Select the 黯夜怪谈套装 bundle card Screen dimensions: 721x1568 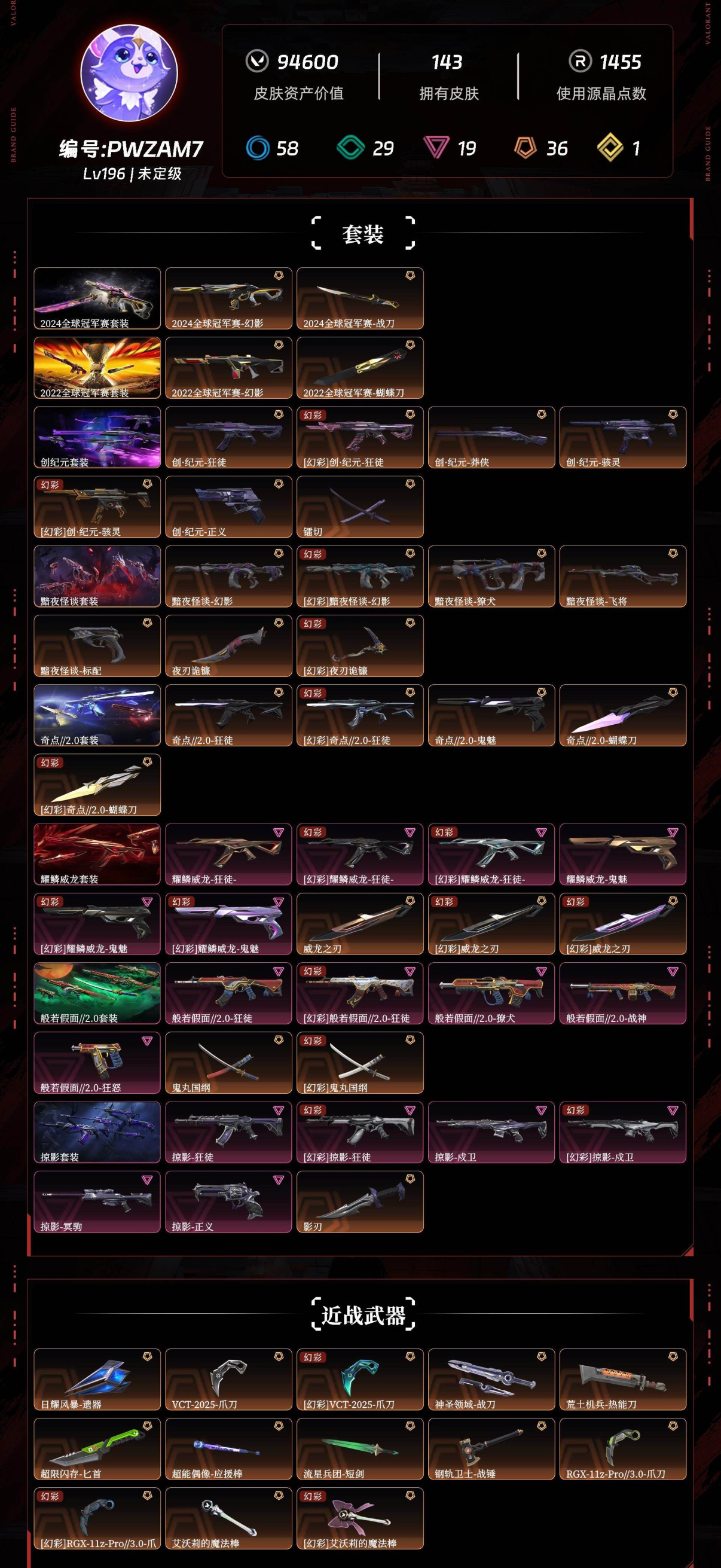pos(97,576)
